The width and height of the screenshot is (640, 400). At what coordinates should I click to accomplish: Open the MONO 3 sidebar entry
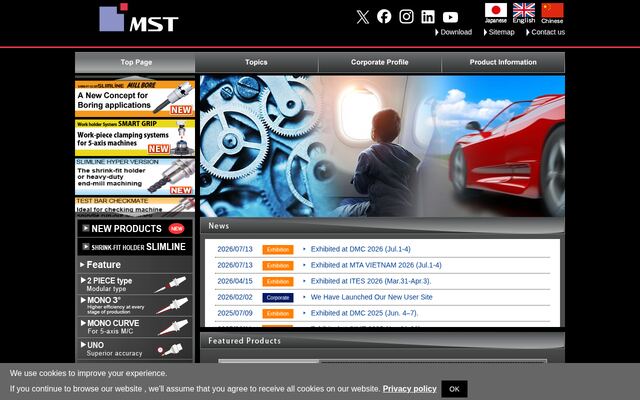[x=135, y=305]
